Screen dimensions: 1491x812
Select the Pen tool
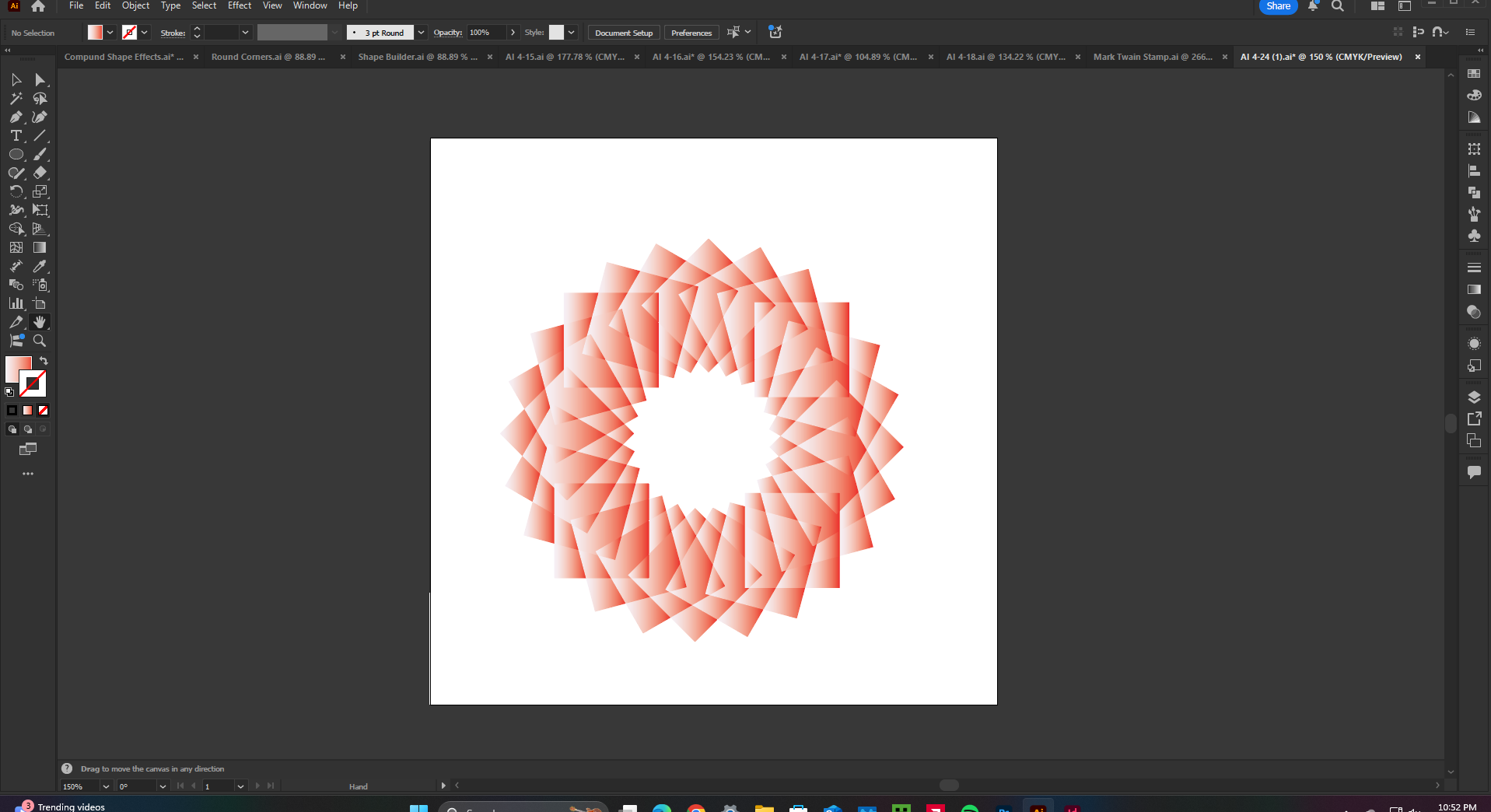tap(16, 117)
